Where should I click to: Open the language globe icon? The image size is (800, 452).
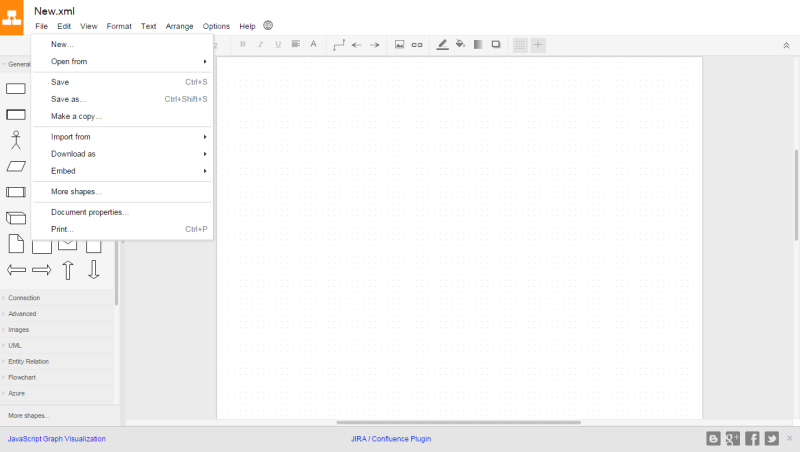pos(268,26)
